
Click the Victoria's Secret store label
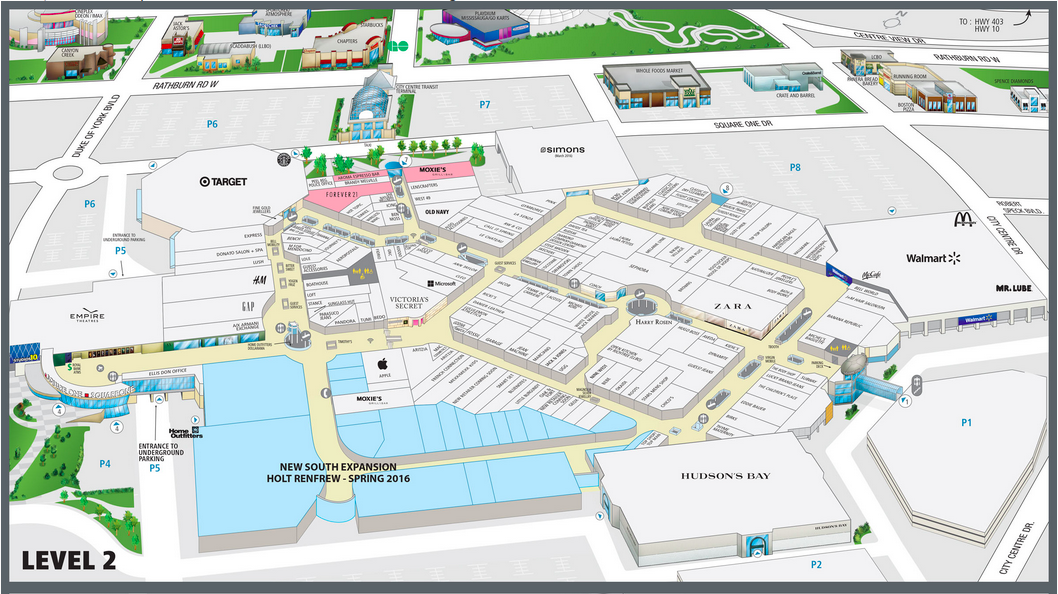tap(409, 302)
